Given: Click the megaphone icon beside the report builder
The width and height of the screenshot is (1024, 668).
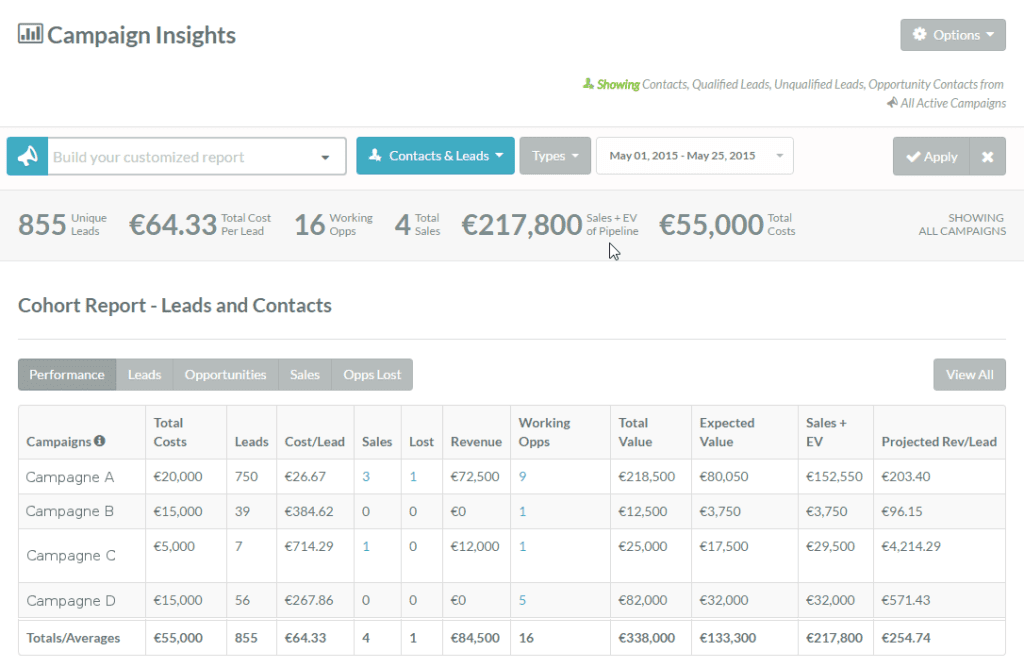Looking at the screenshot, I should [27, 156].
